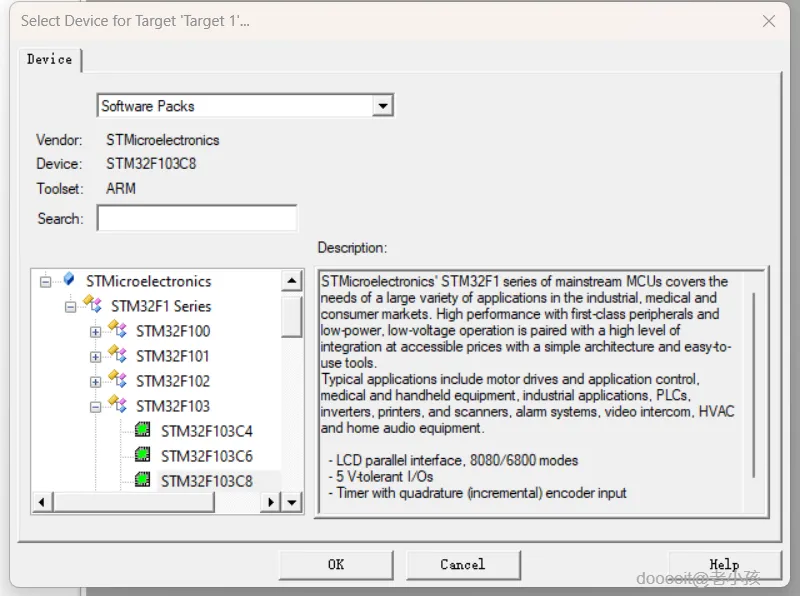Expand the STM32F101 node

[x=95, y=357]
